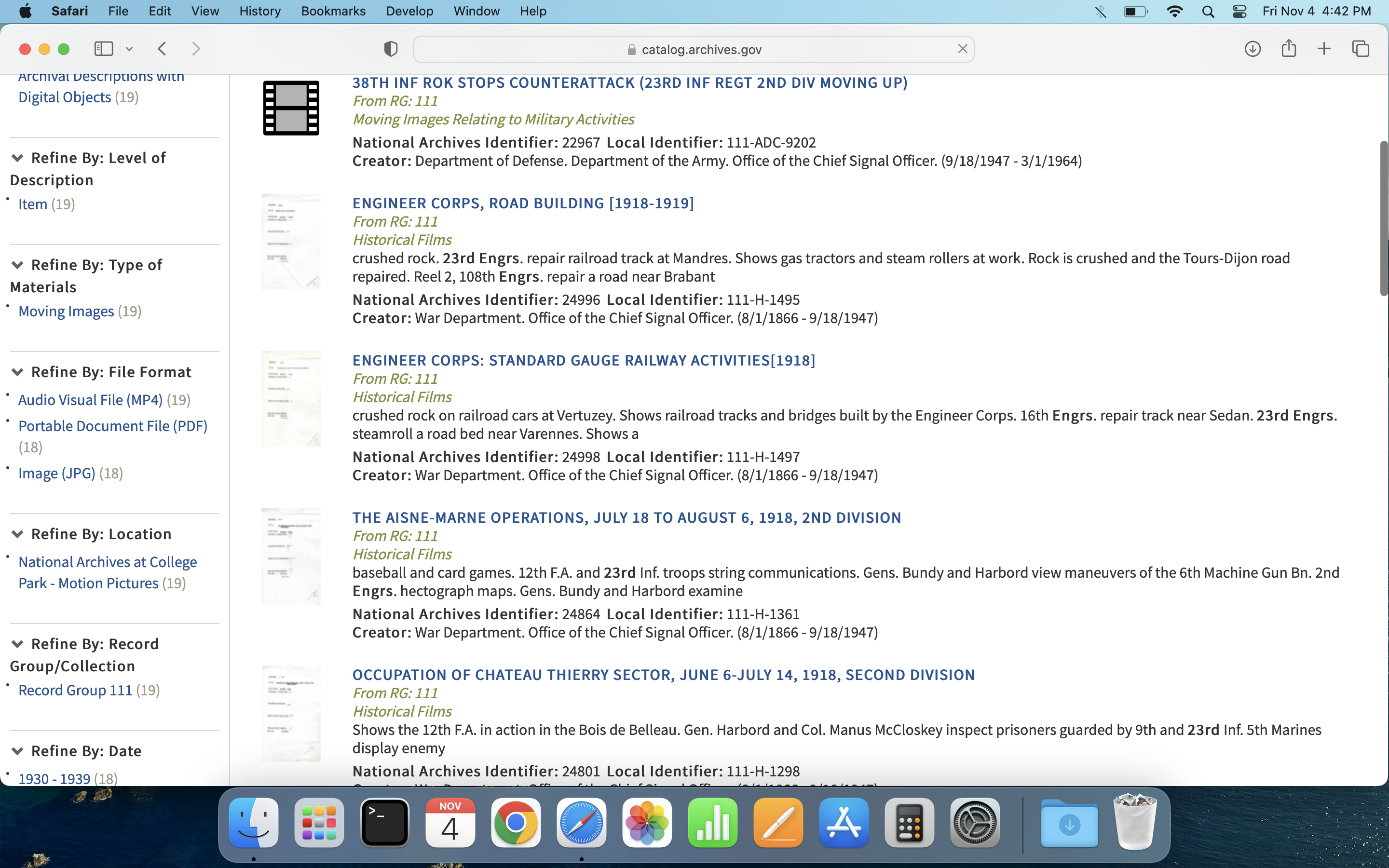Collapse Refine By: Location section

click(17, 534)
